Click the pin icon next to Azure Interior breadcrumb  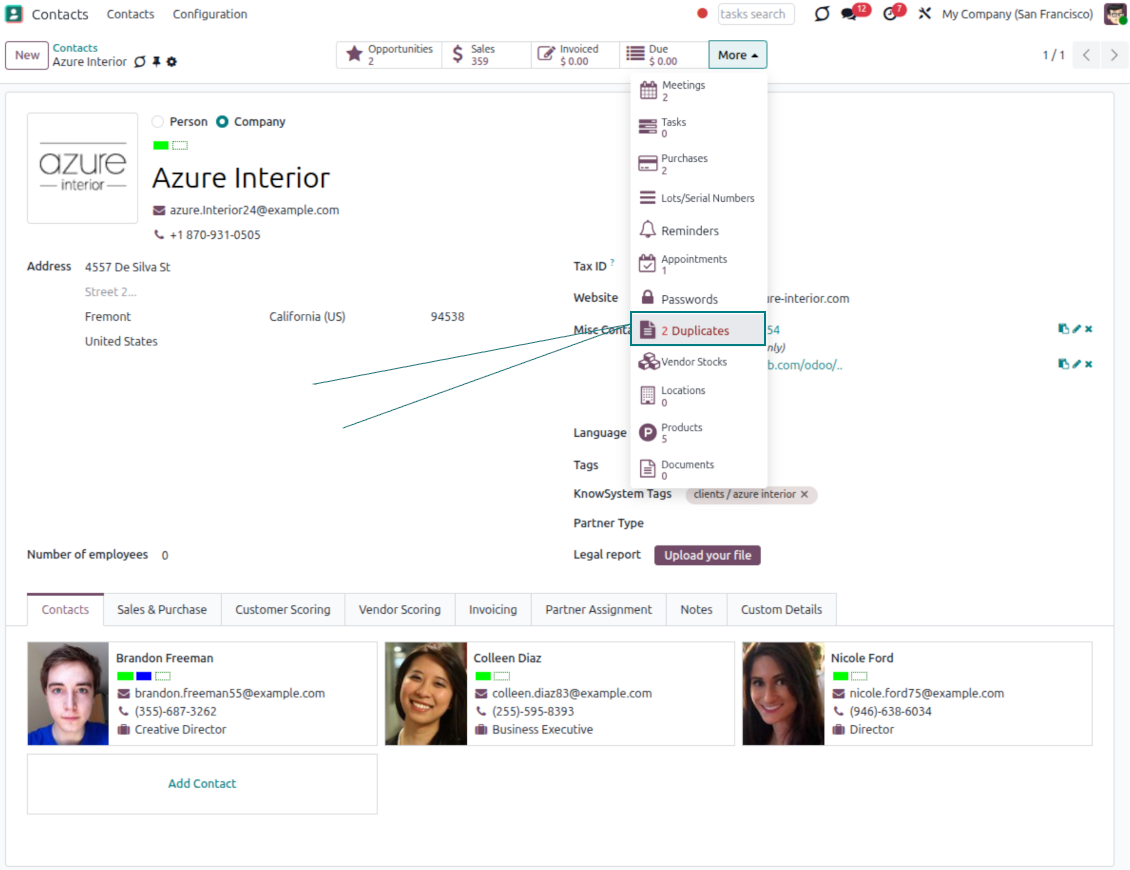point(156,62)
